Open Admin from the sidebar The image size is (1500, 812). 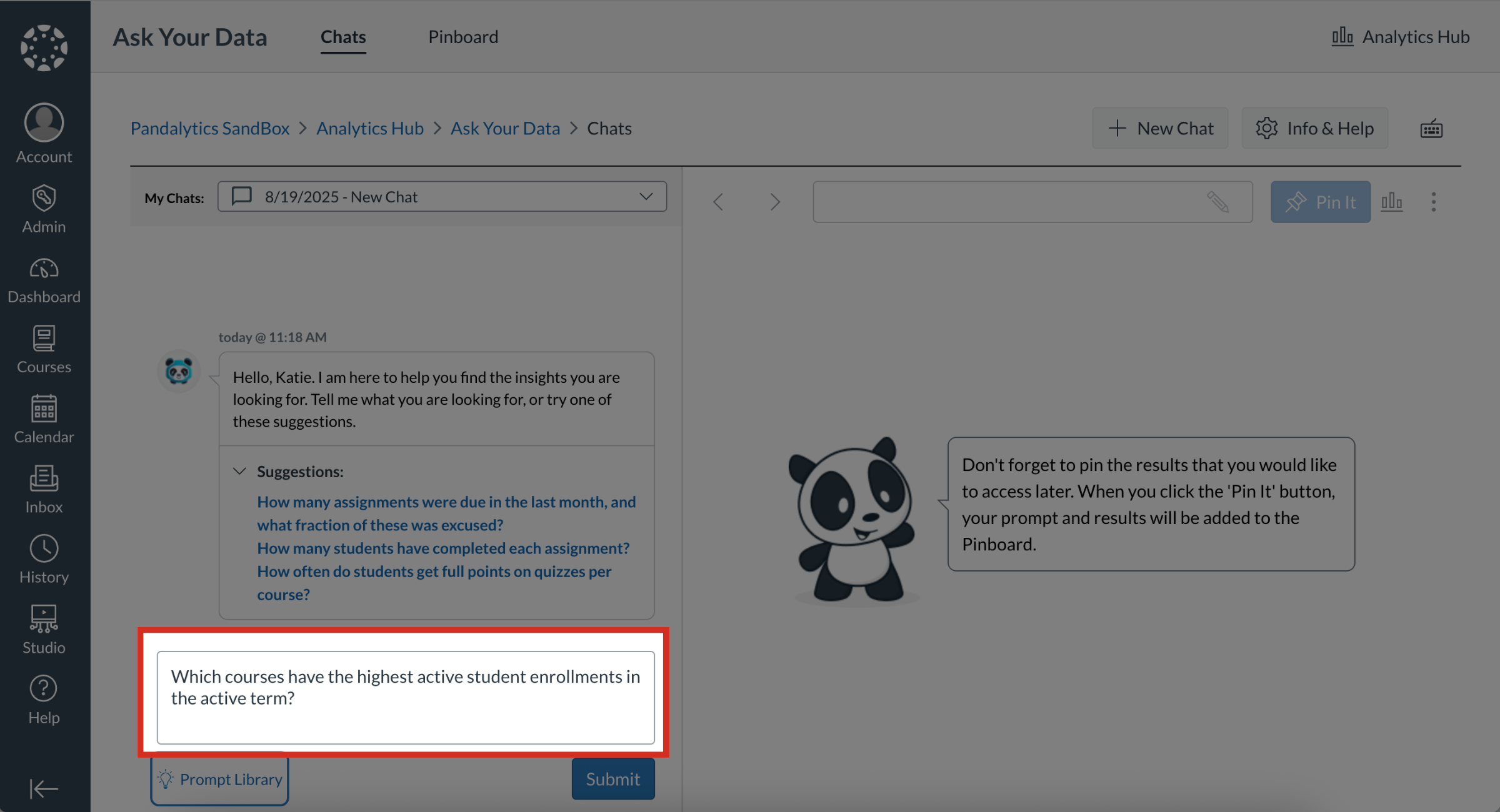coord(44,209)
